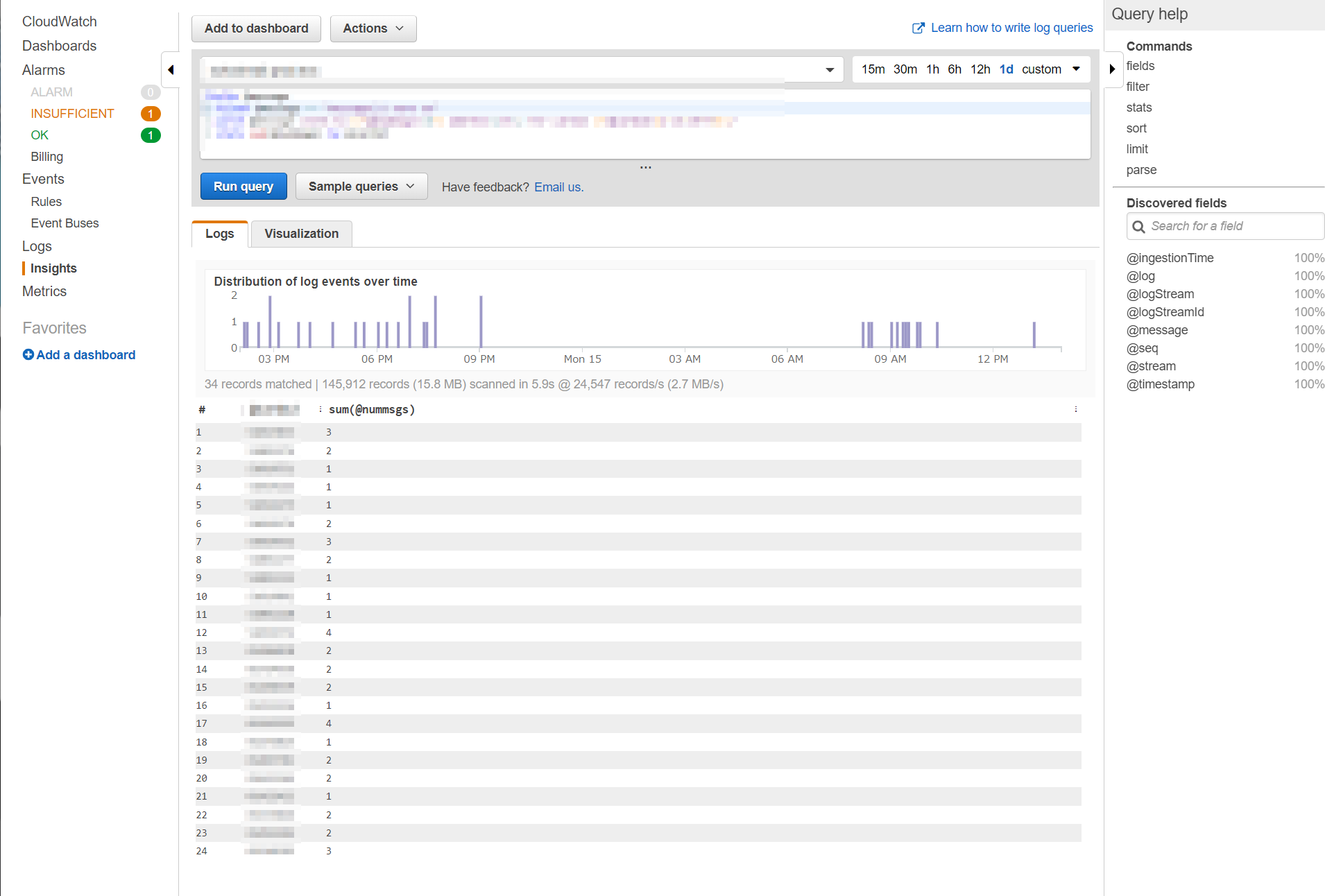Click the Add a dashboard link
Image resolution: width=1325 pixels, height=896 pixels.
point(86,355)
